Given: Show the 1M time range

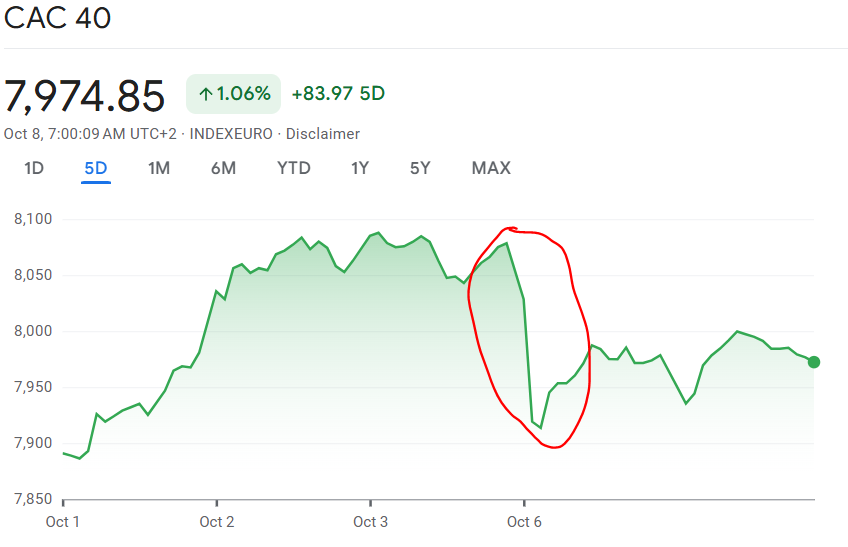Looking at the screenshot, I should (159, 168).
